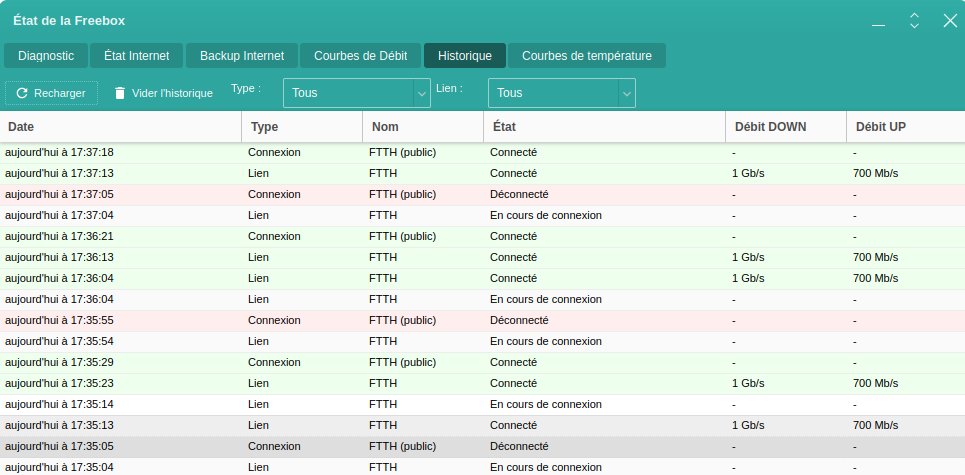Click Déconnecté state in the 17:35:55 row
965x475 pixels.
click(519, 321)
